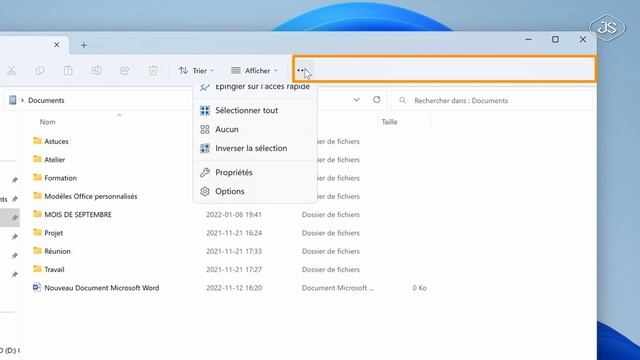Click the Word document file icon
The image size is (640, 360).
[x=37, y=287]
